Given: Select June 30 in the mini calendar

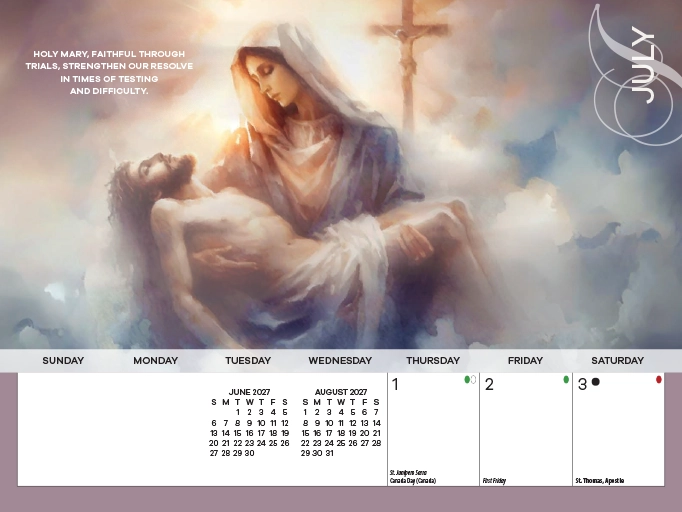Looking at the screenshot, I should pyautogui.click(x=249, y=453).
